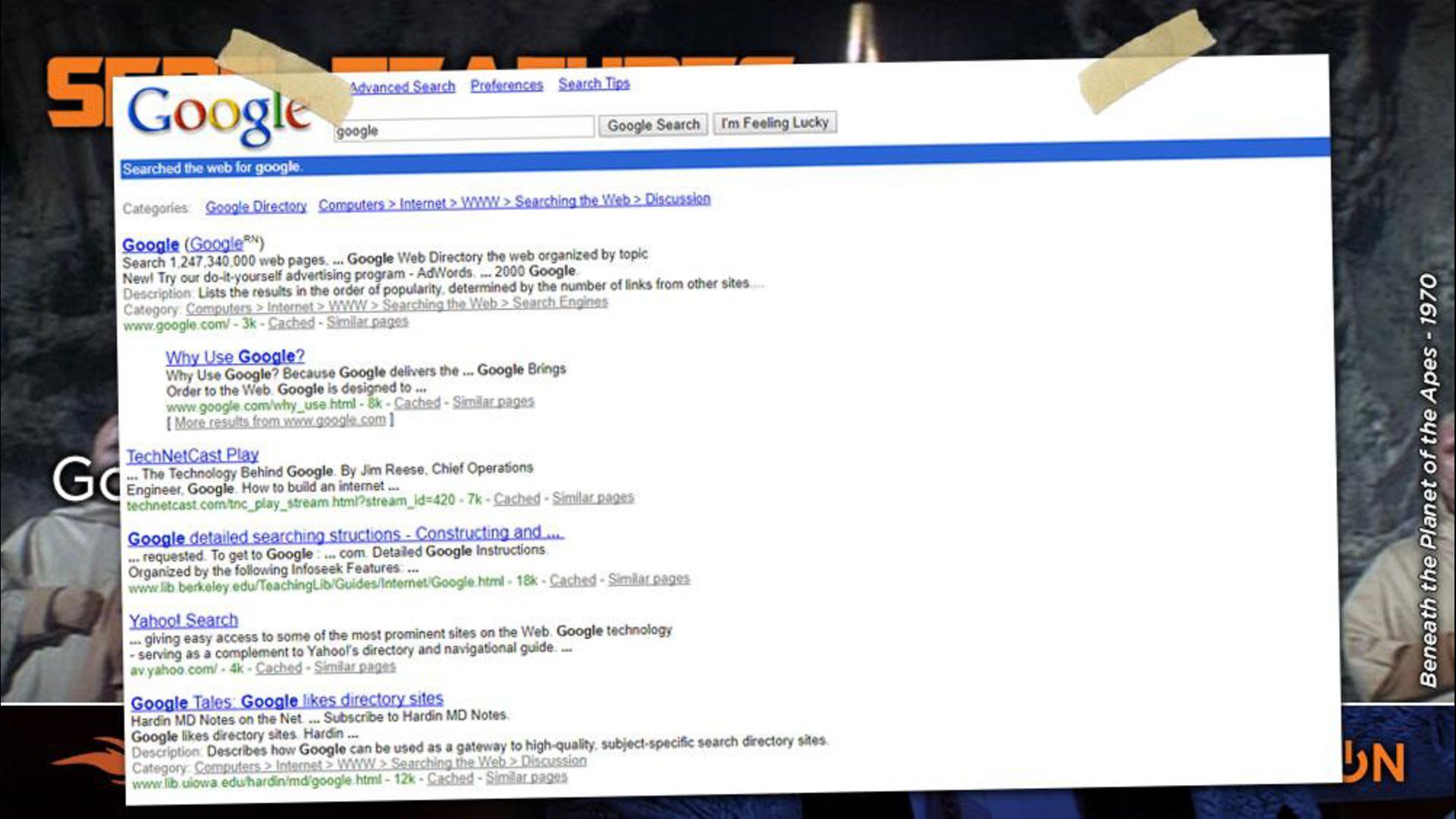The height and width of the screenshot is (819, 1456).
Task: Click the Google Search button
Action: pyautogui.click(x=653, y=124)
